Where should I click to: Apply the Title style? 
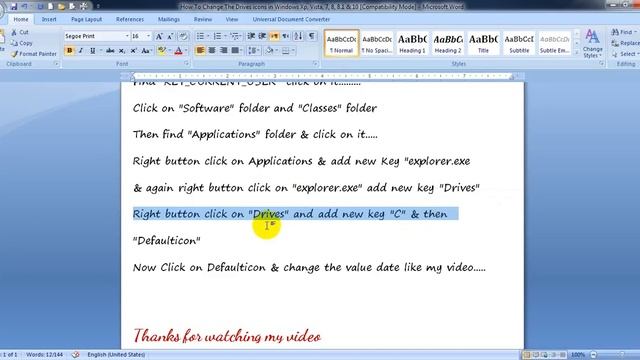(483, 43)
